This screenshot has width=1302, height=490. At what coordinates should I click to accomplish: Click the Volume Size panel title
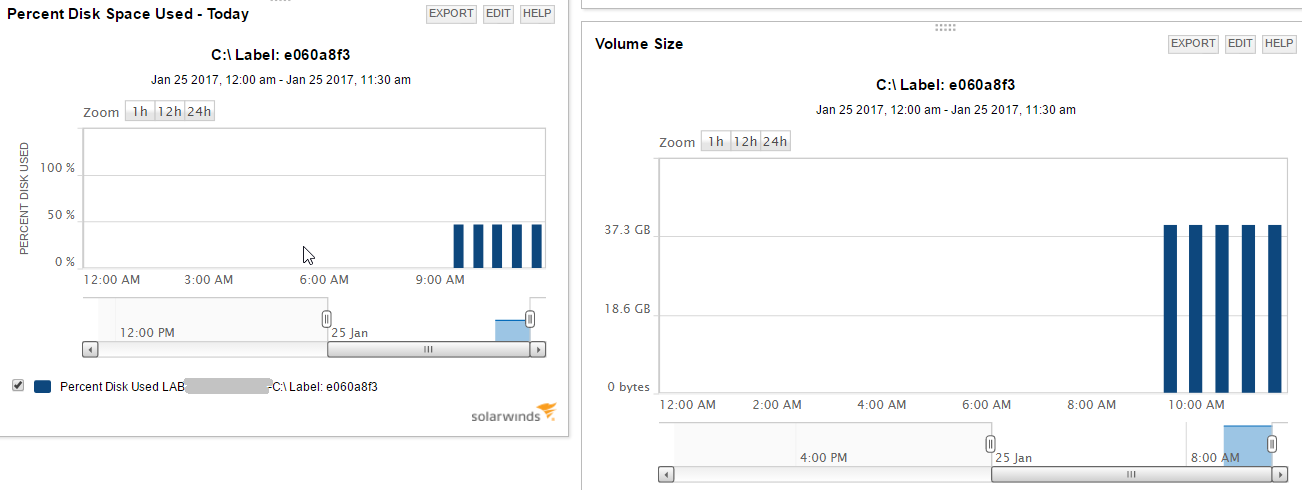tap(639, 44)
